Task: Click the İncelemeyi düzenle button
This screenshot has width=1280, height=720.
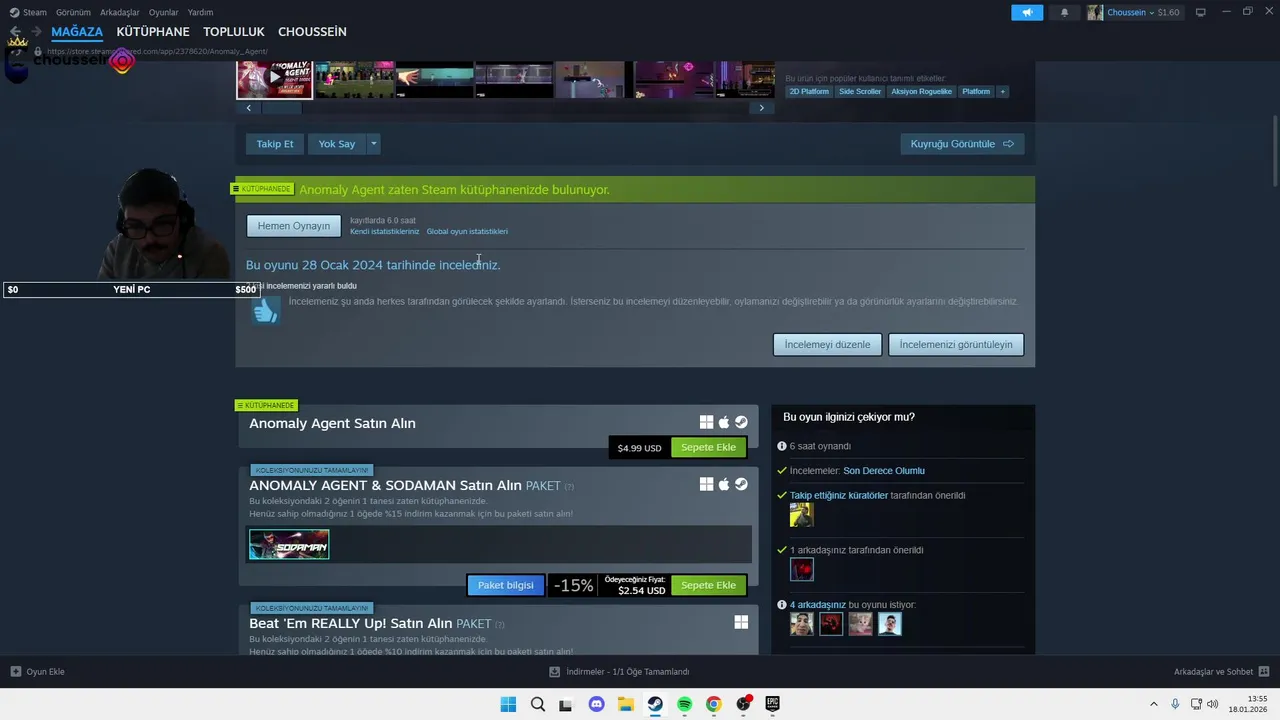Action: [x=827, y=344]
